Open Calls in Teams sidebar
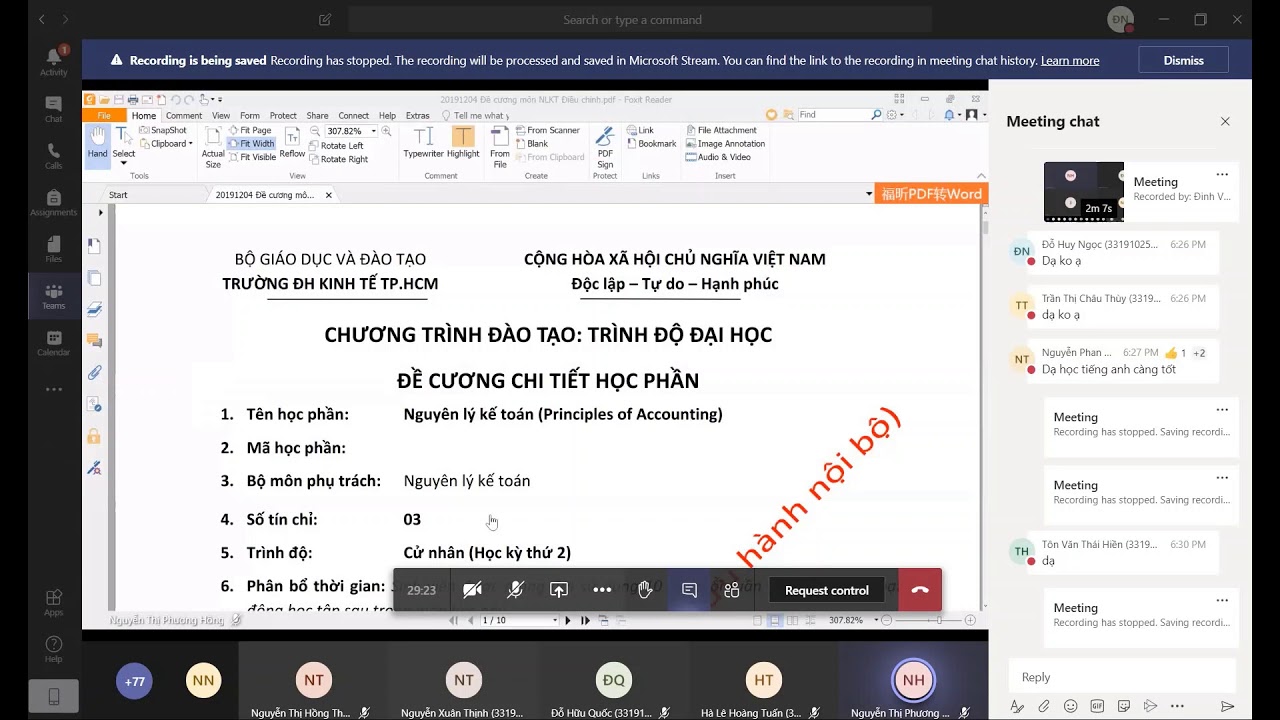Image resolution: width=1280 pixels, height=720 pixels. (x=54, y=156)
